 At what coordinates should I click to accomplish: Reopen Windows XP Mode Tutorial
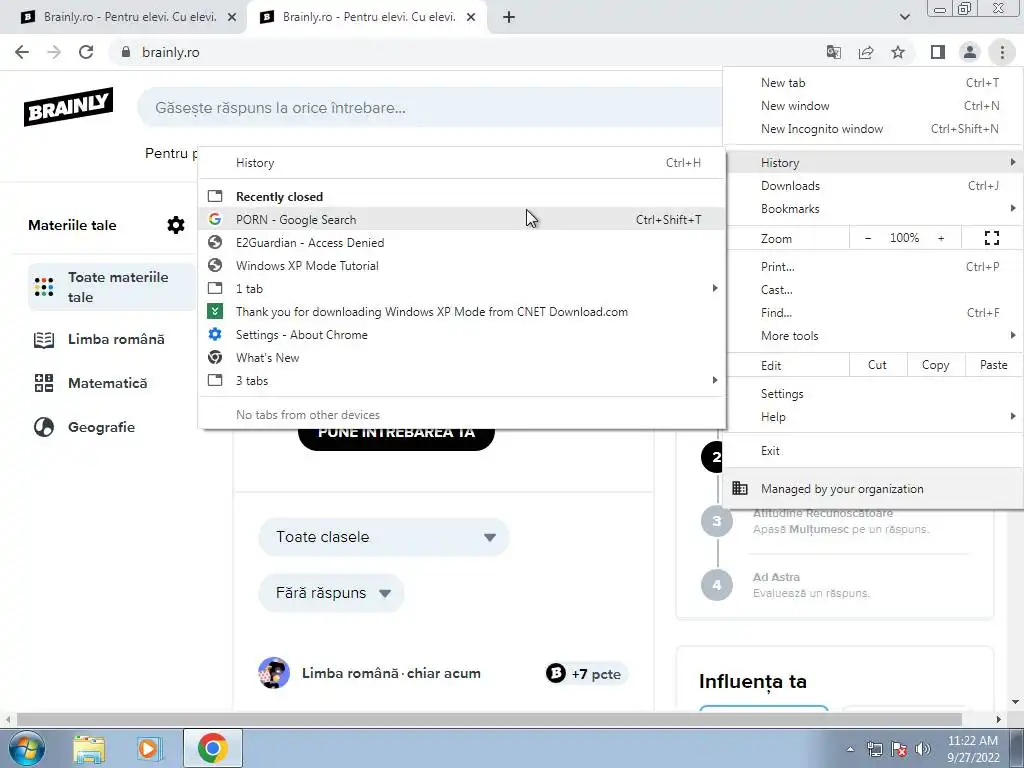tap(462, 265)
